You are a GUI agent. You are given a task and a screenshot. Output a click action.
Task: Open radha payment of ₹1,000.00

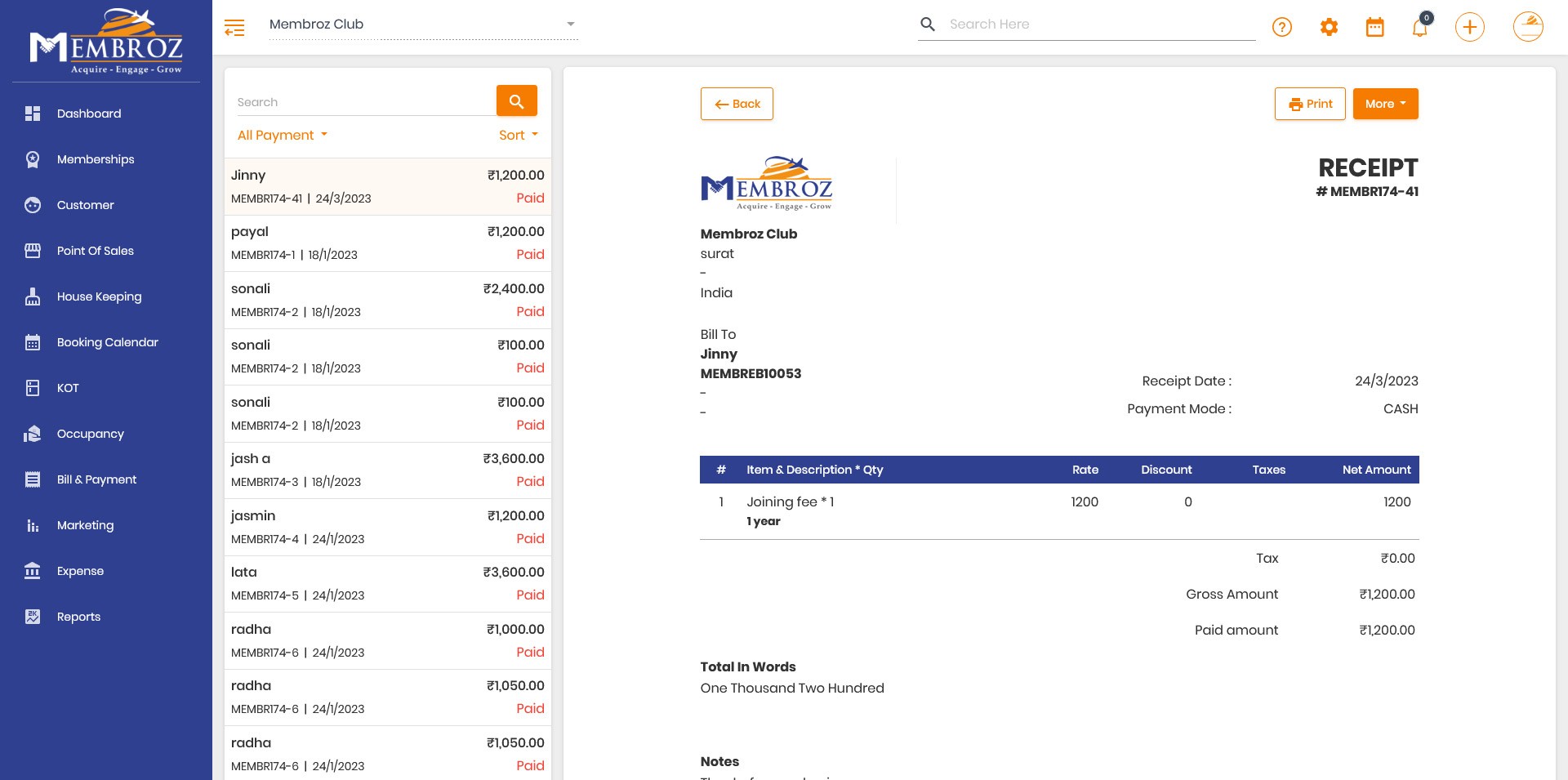(388, 640)
